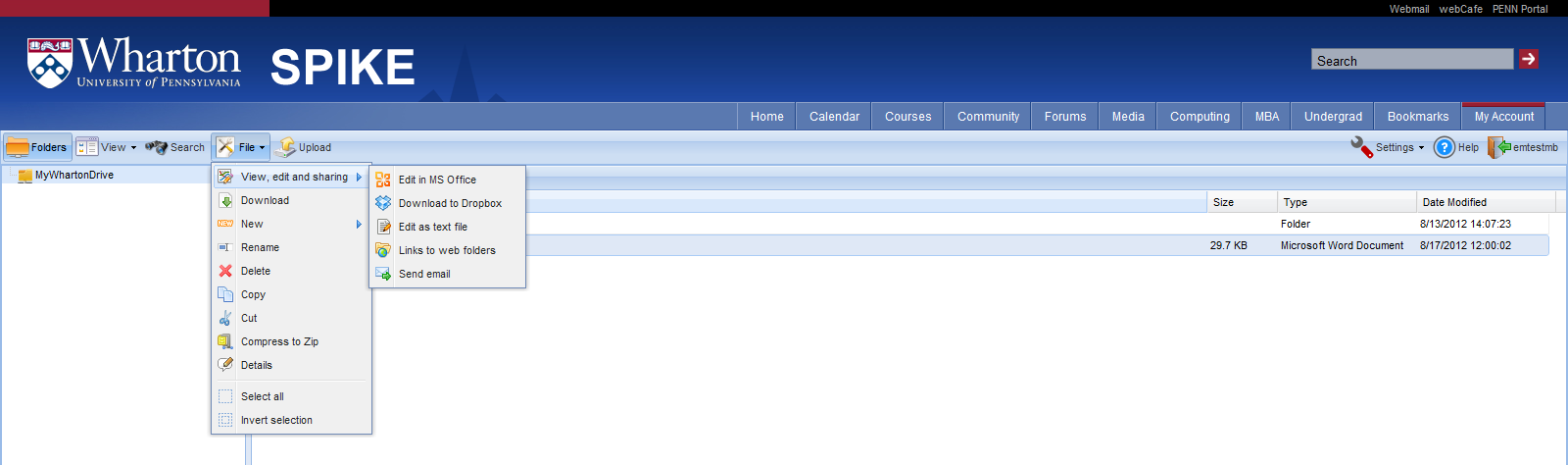Click the Send email icon

(383, 274)
